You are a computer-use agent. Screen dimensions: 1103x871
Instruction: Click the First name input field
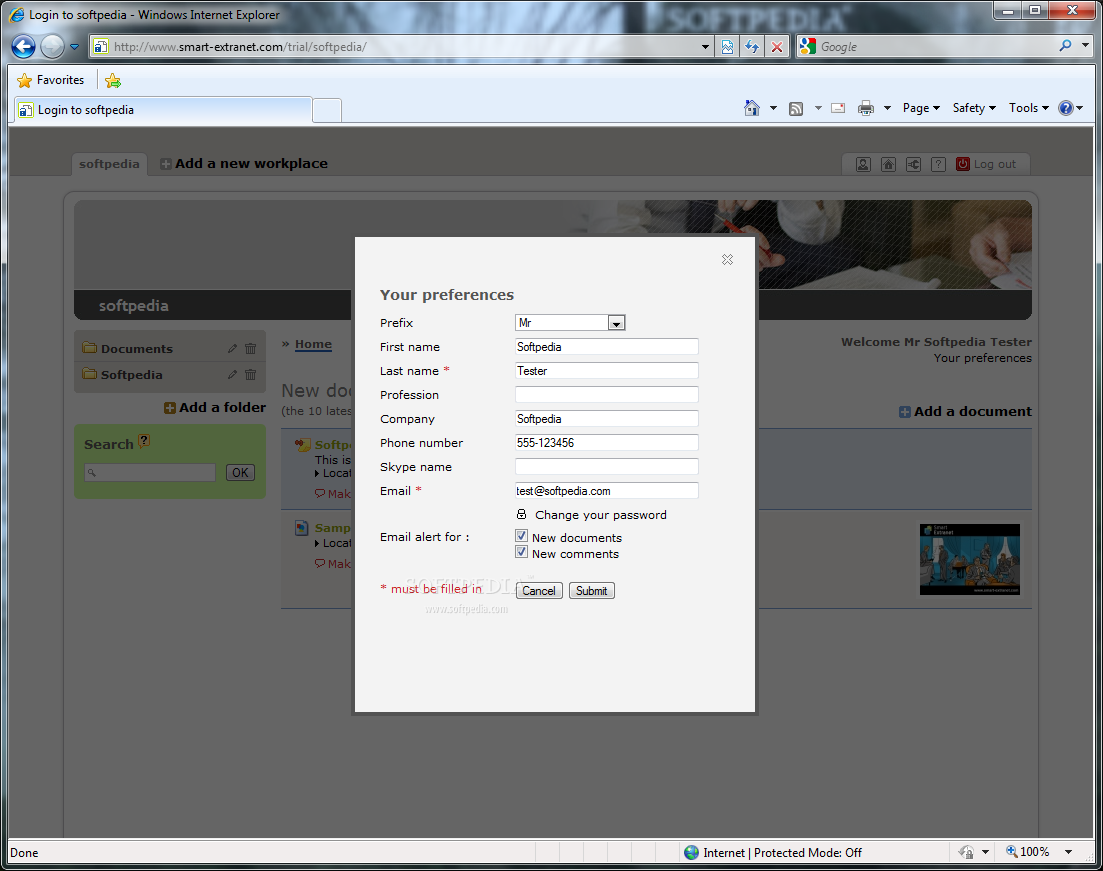pos(606,347)
